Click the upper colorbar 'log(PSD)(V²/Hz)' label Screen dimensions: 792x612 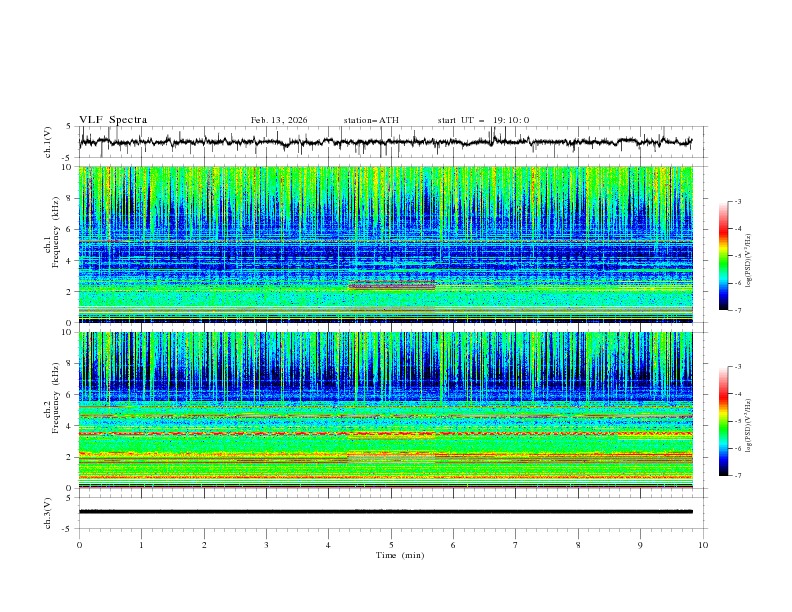click(x=749, y=261)
